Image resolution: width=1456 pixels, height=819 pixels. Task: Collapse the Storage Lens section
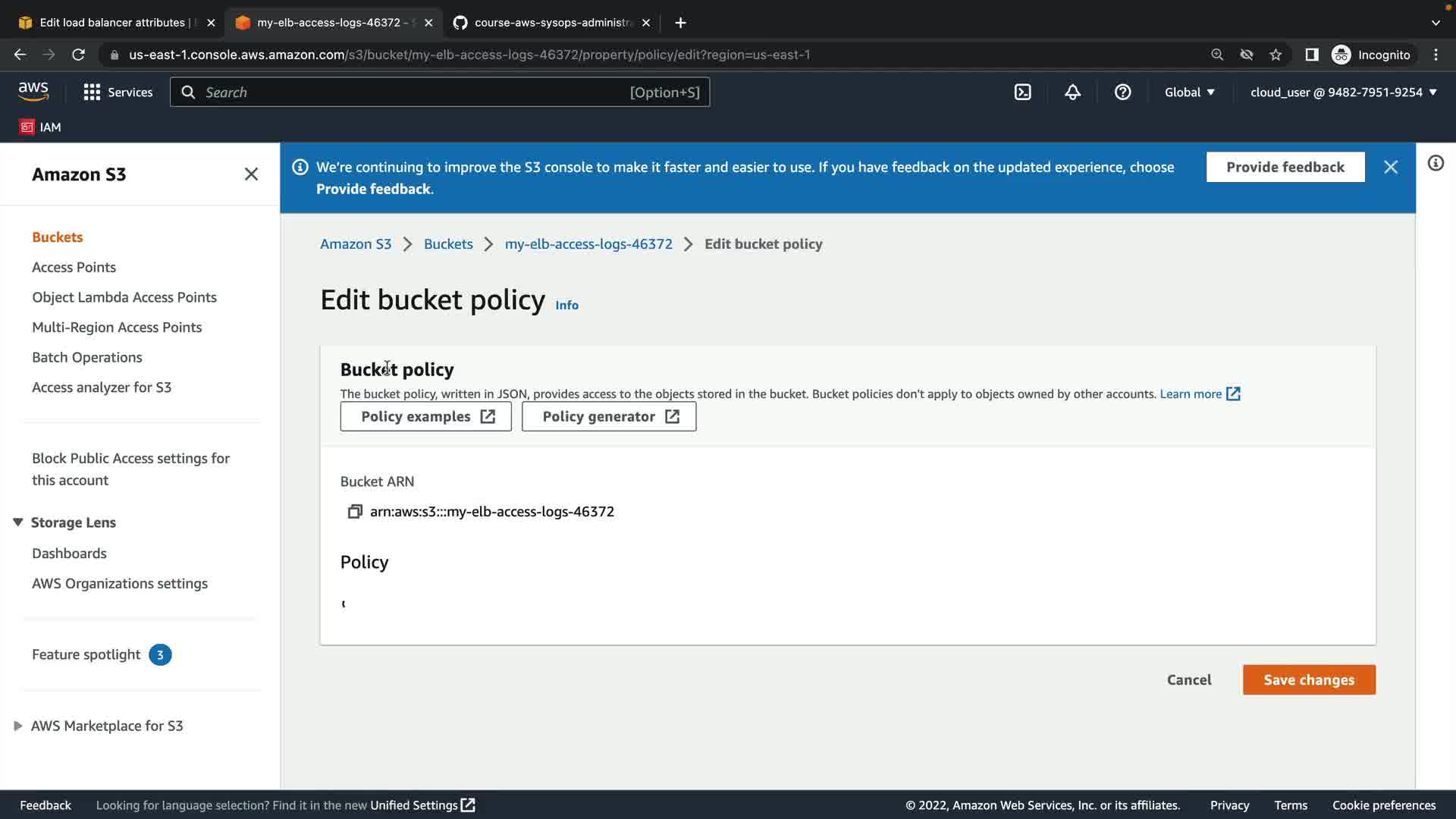coord(18,522)
